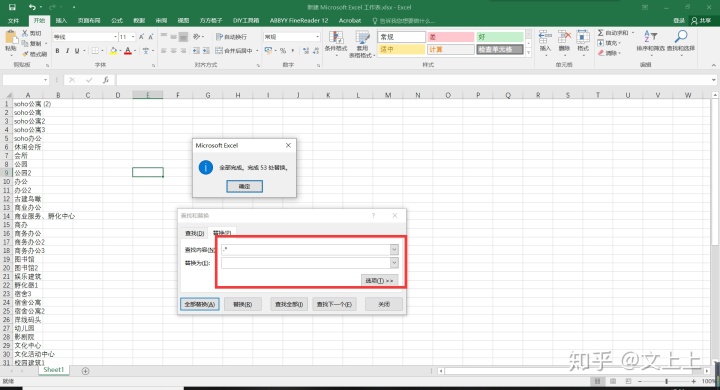Toggle Wrap Text (自动换行)

click(x=231, y=37)
